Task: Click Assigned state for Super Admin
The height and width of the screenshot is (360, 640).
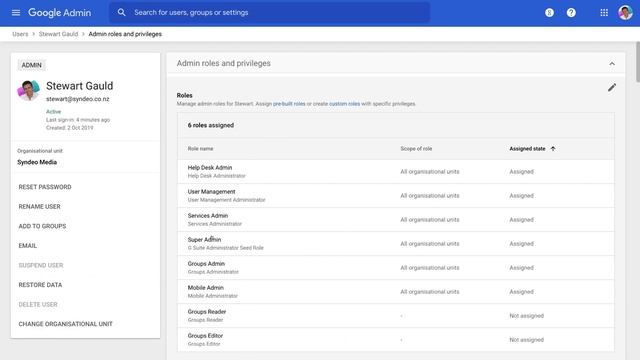Action: 521,244
